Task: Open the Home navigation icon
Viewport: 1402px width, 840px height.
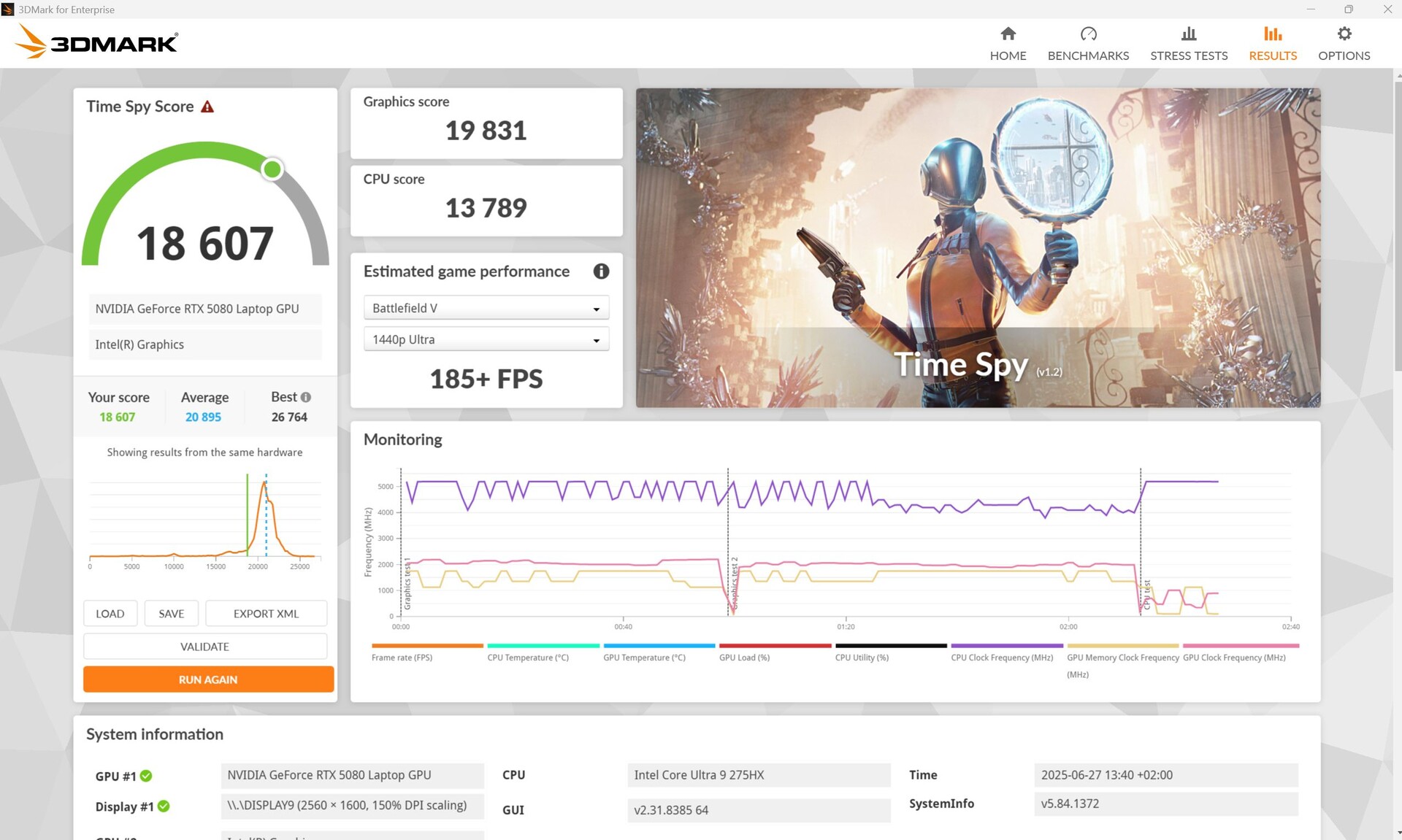Action: click(1008, 34)
